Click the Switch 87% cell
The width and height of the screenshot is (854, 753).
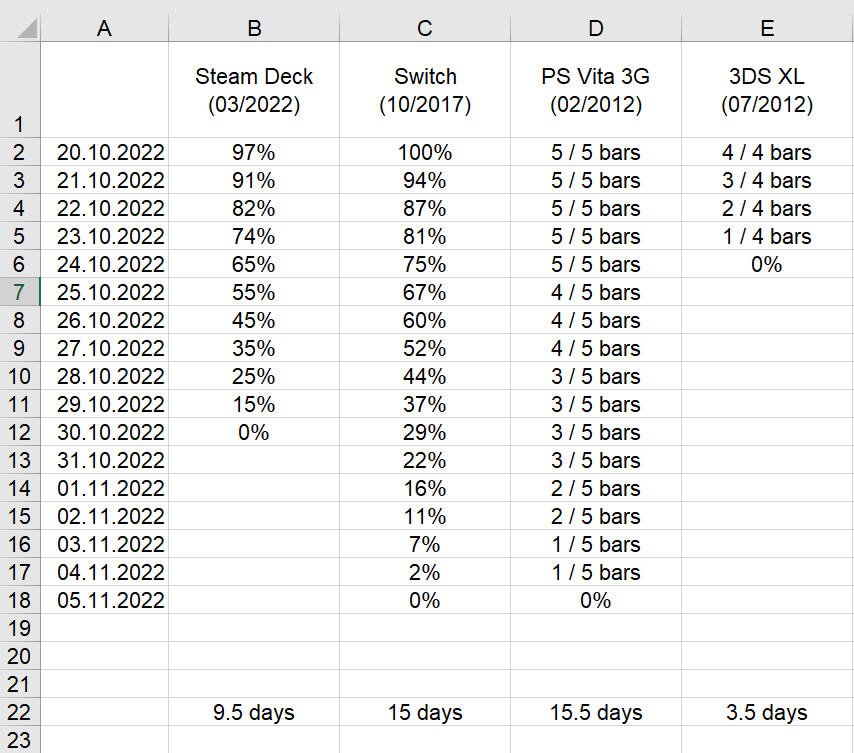coord(425,208)
